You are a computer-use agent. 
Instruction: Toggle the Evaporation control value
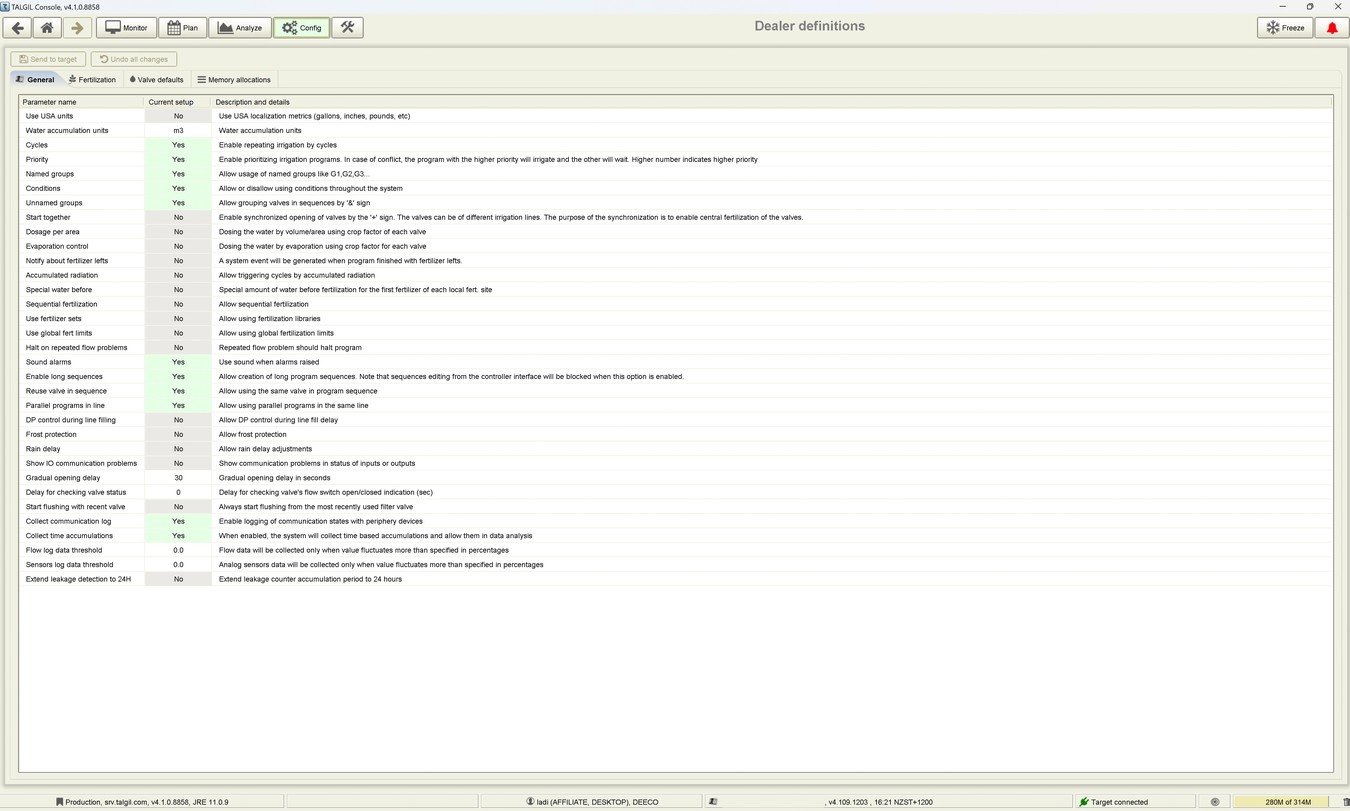point(178,246)
